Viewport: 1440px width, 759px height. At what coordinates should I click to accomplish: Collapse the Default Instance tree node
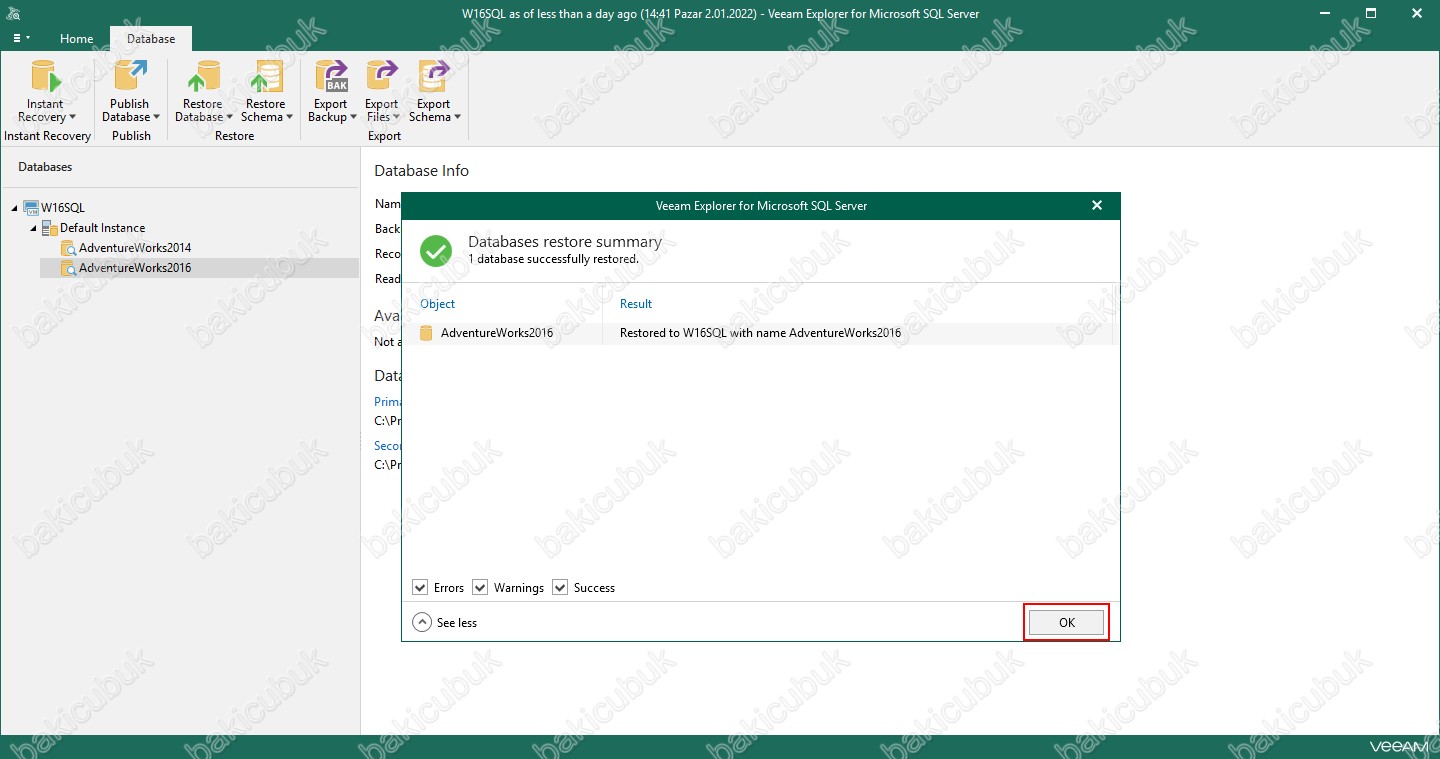(33, 228)
